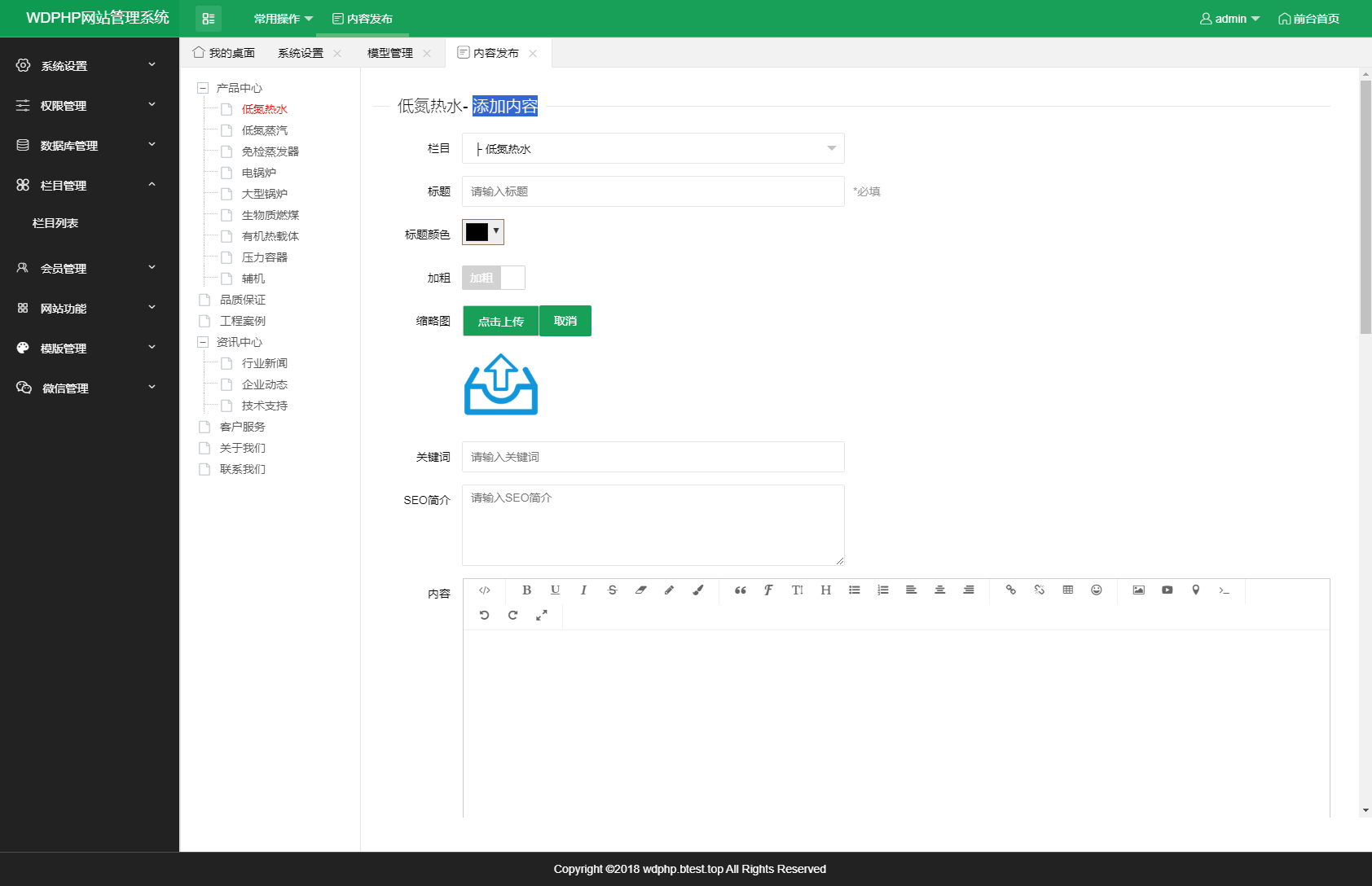1372x886 pixels.
Task: Open the font size icon
Action: pos(798,590)
